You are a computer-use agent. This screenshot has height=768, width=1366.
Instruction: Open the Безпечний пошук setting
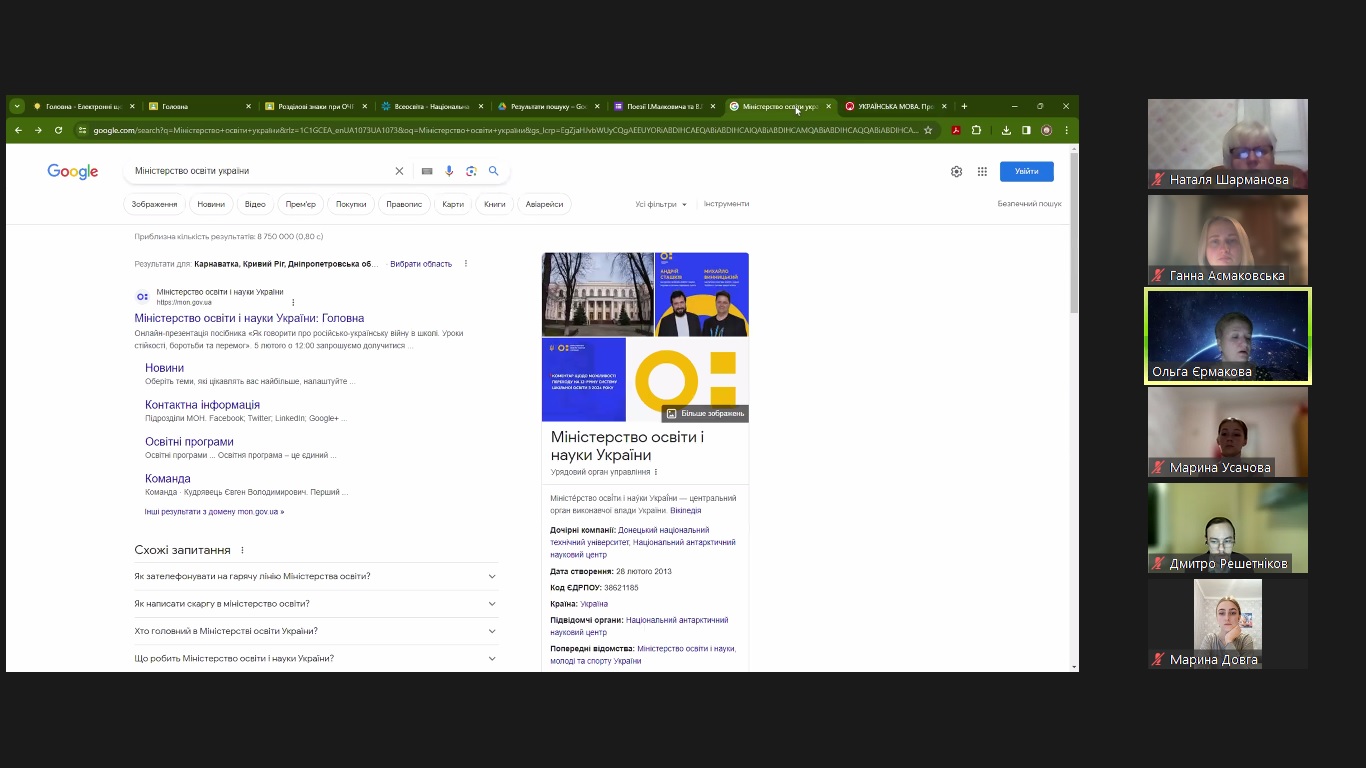1029,204
